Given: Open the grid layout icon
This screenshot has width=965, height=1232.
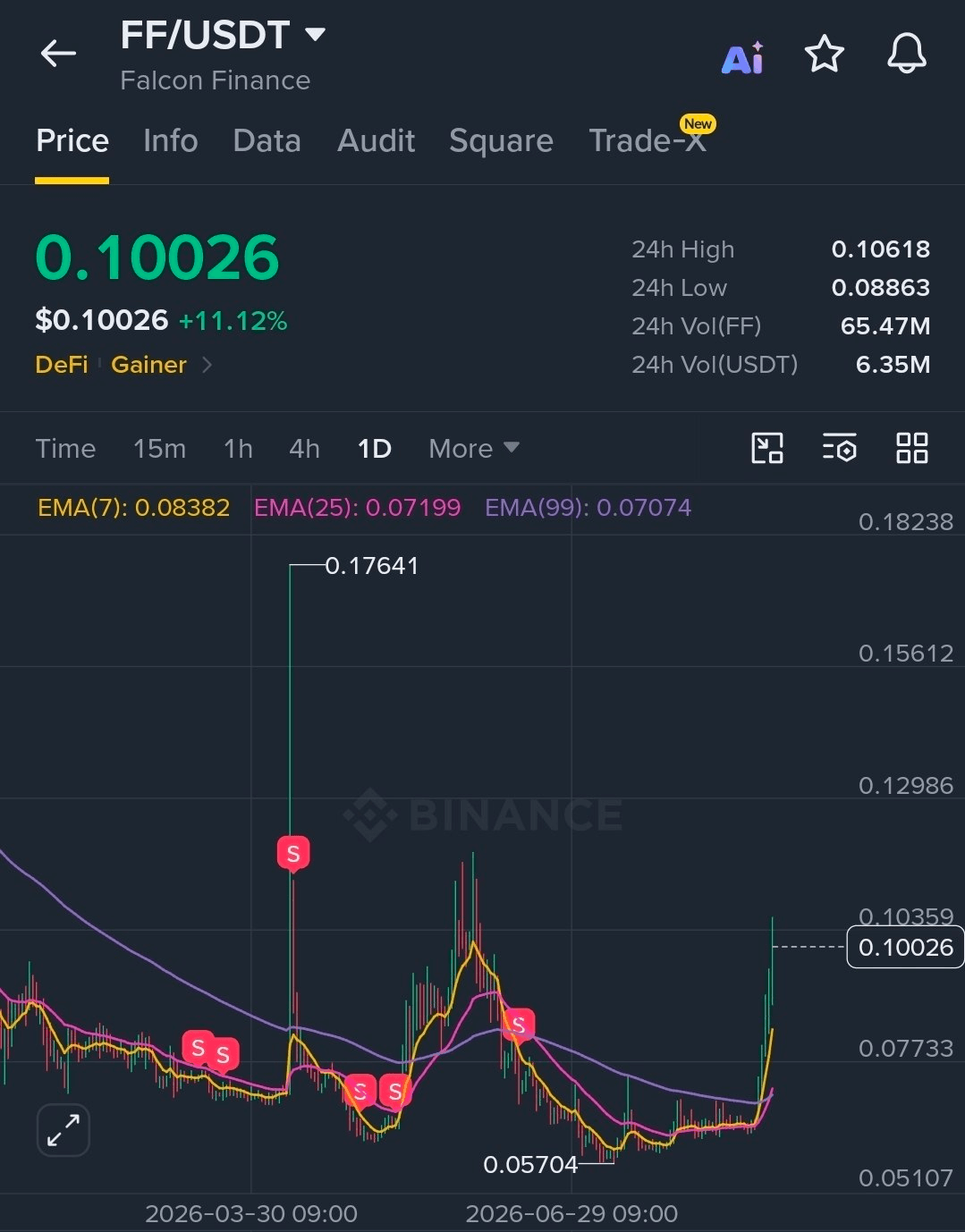Looking at the screenshot, I should [x=911, y=448].
